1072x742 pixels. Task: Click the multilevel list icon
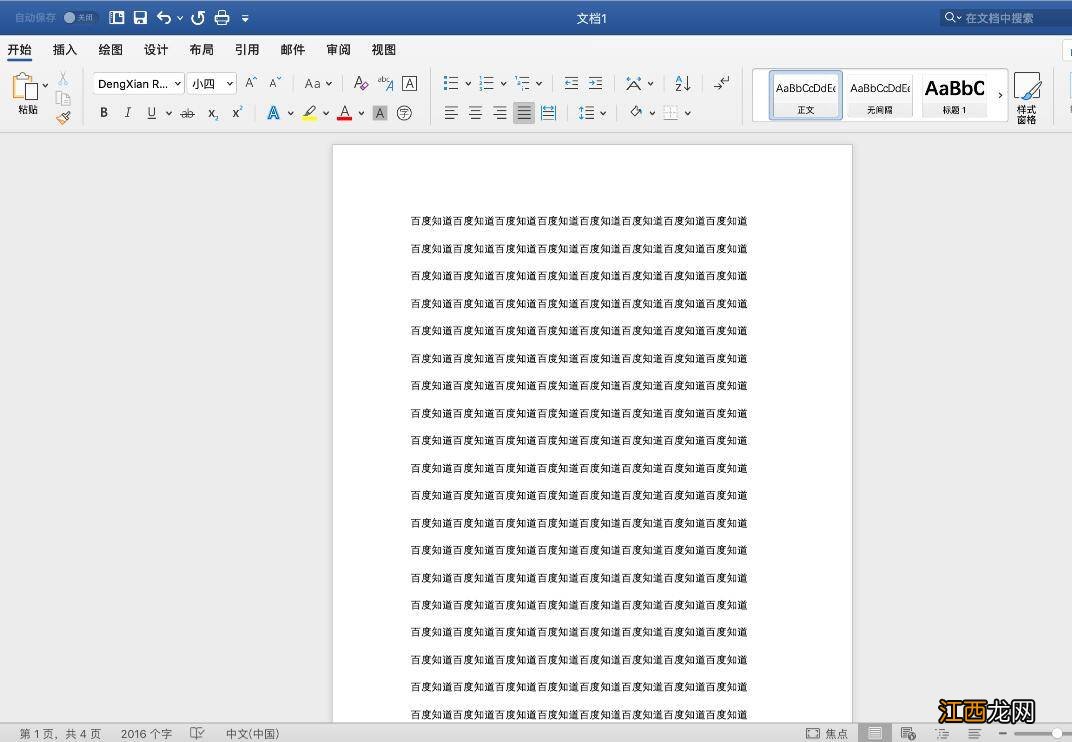coord(522,83)
